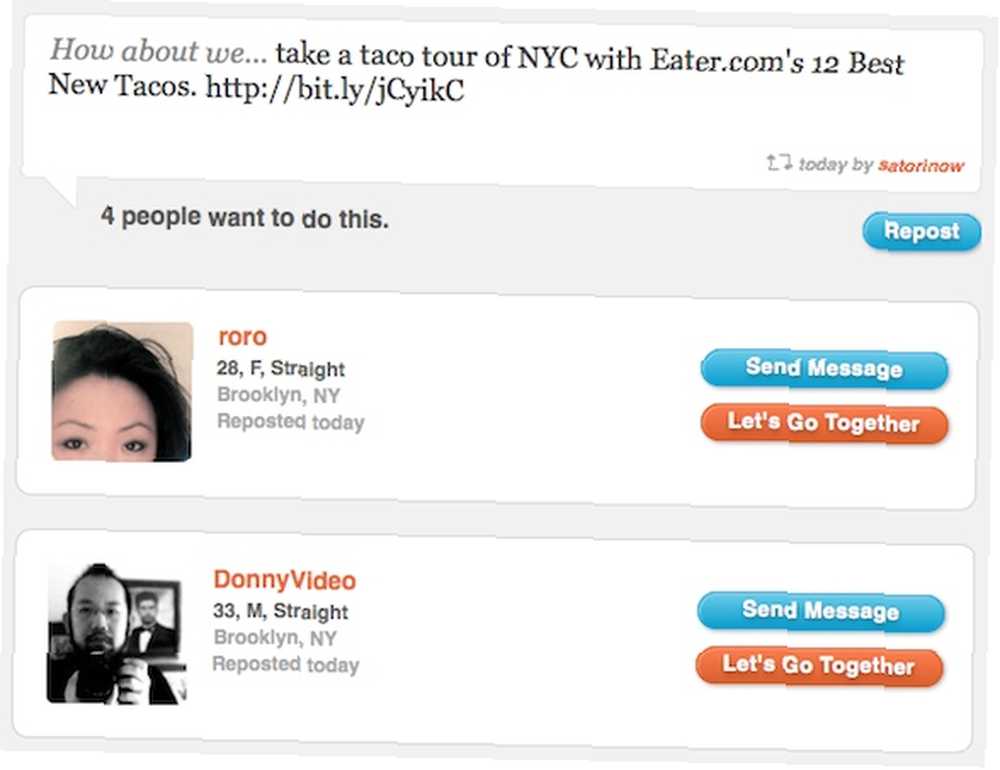Click 'Reposted today' under roro

[x=290, y=422]
